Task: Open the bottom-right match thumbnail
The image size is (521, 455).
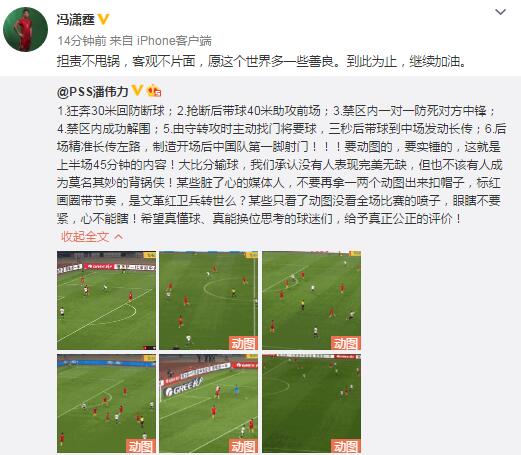Action: click(x=311, y=403)
